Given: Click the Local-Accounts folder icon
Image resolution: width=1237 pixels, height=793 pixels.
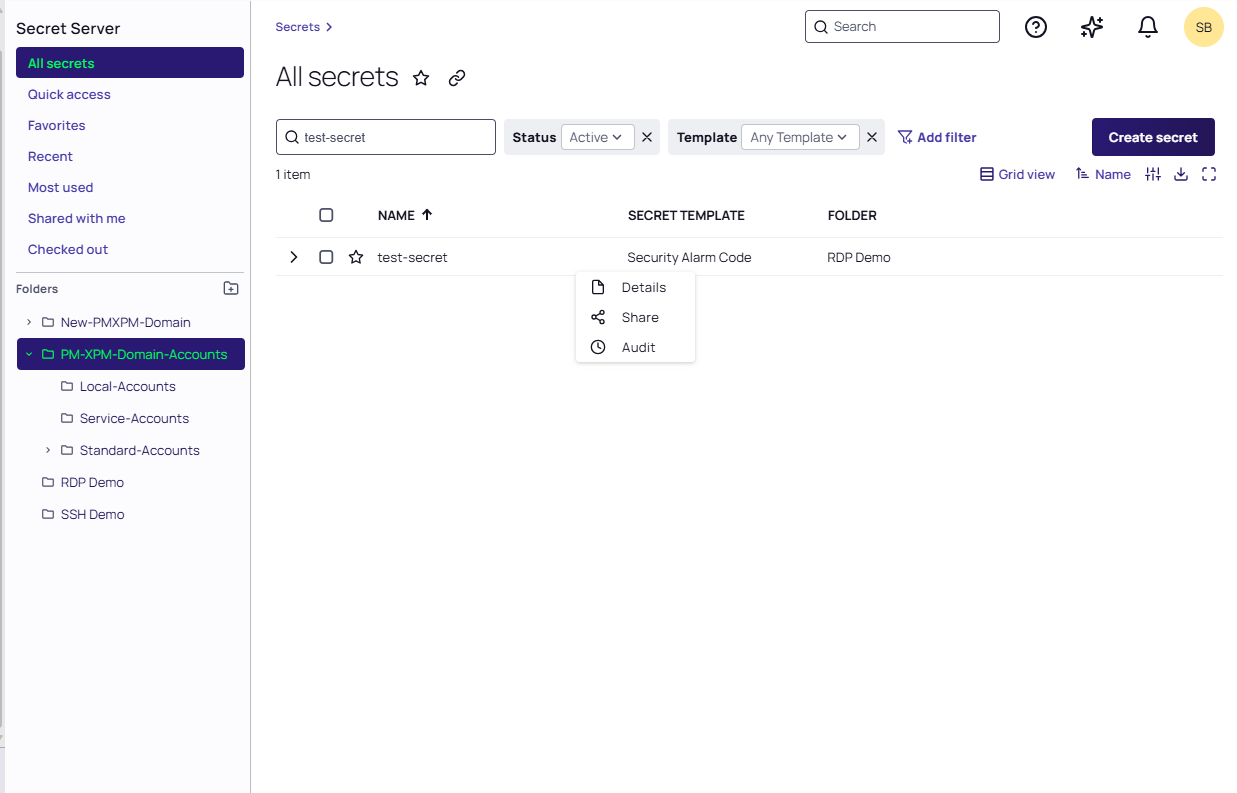Looking at the screenshot, I should point(67,386).
